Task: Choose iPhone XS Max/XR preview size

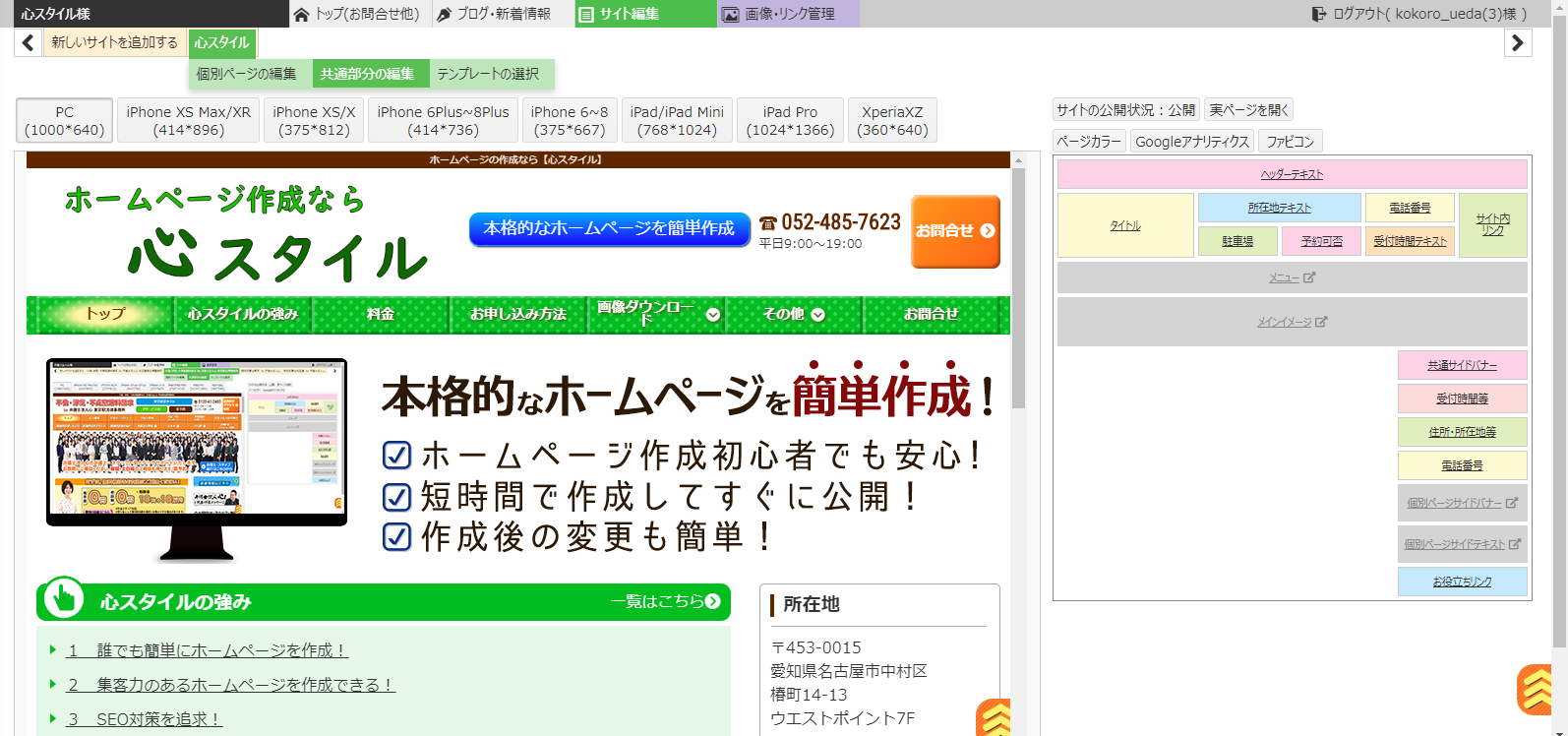Action: 189,120
